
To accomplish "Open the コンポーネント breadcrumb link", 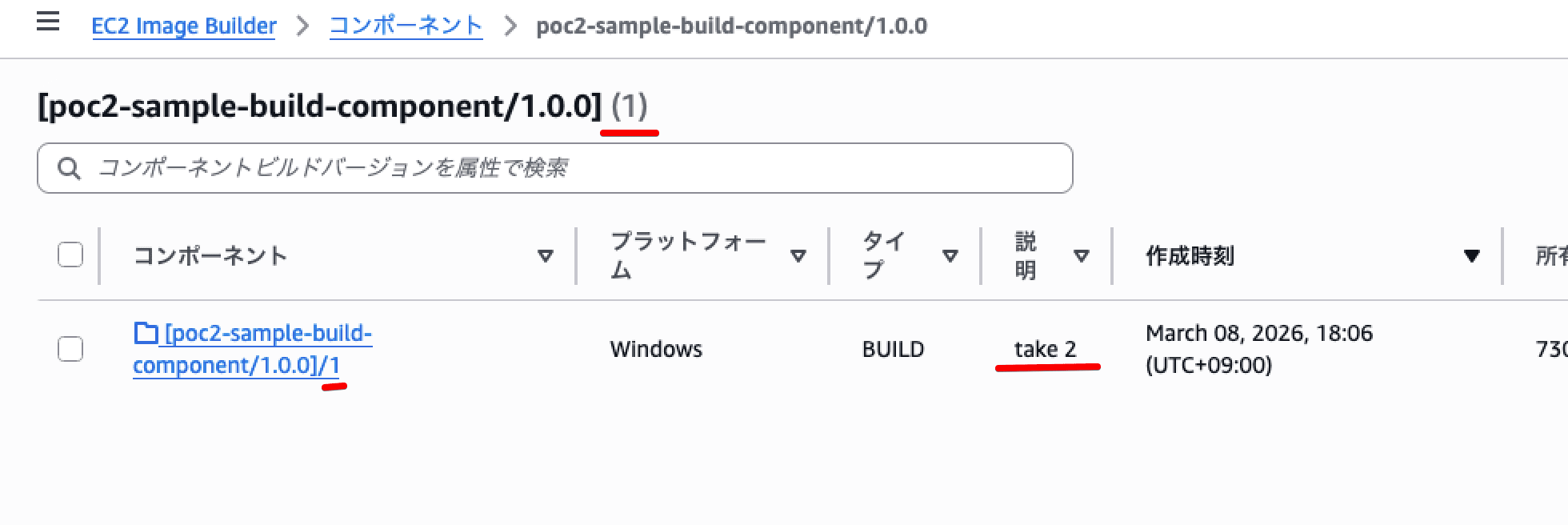I will click(405, 26).
